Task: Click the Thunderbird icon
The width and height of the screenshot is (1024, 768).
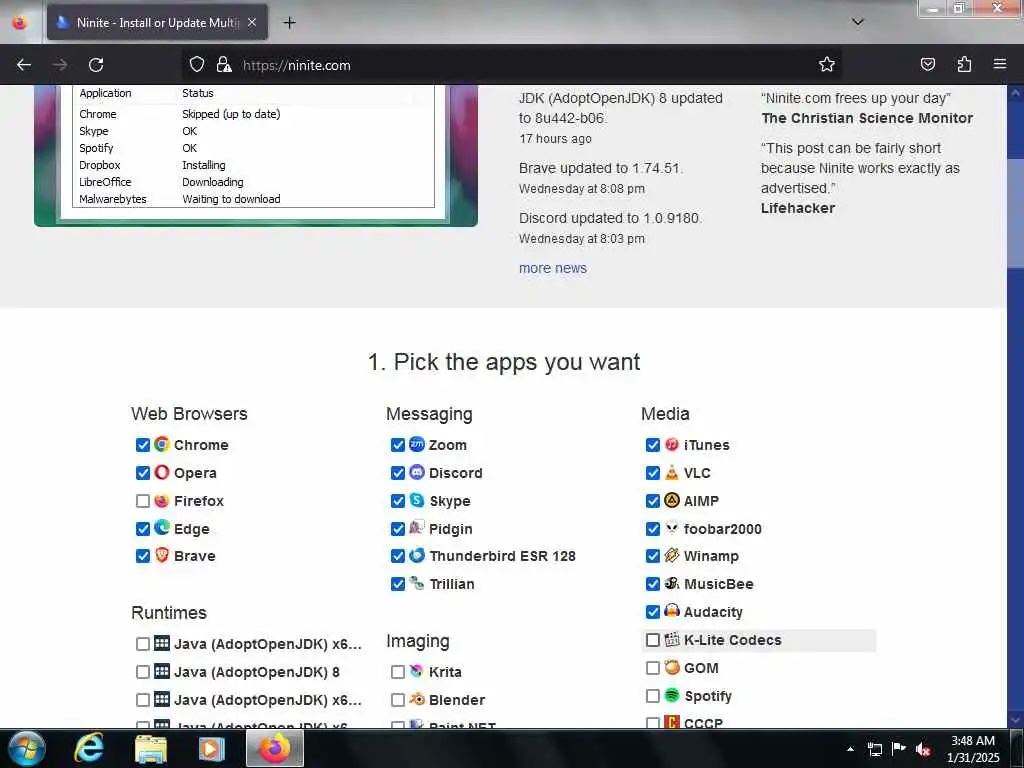Action: 417,556
